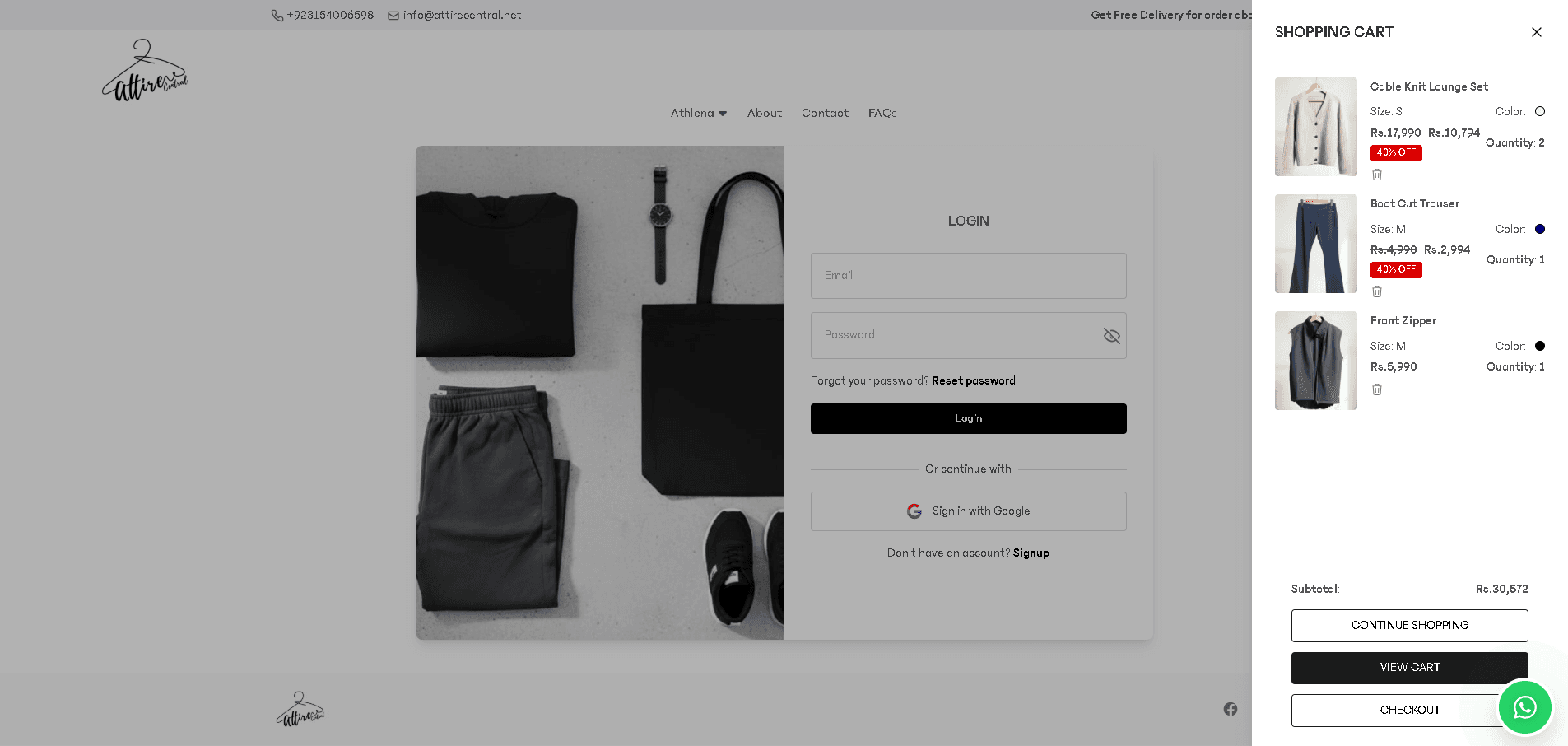Click the 40% OFF badge on Boot Cut Trouser
The image size is (1568, 746).
(x=1396, y=269)
